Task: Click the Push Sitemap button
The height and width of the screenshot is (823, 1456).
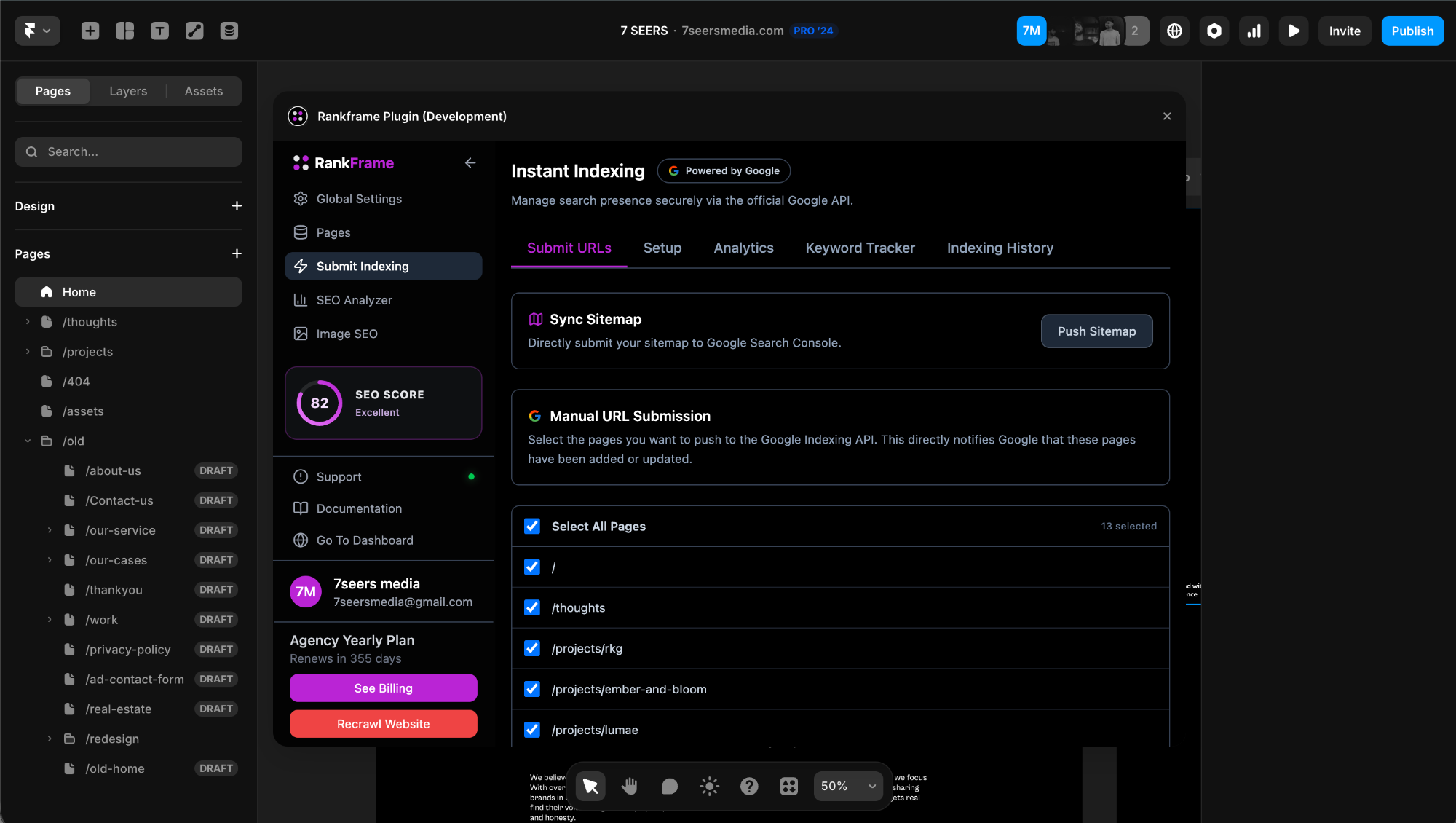Action: click(x=1096, y=331)
